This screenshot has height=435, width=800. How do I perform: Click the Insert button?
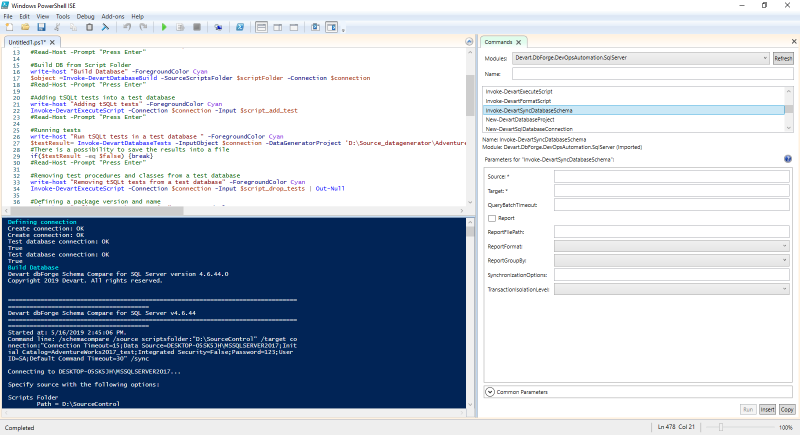coord(767,409)
